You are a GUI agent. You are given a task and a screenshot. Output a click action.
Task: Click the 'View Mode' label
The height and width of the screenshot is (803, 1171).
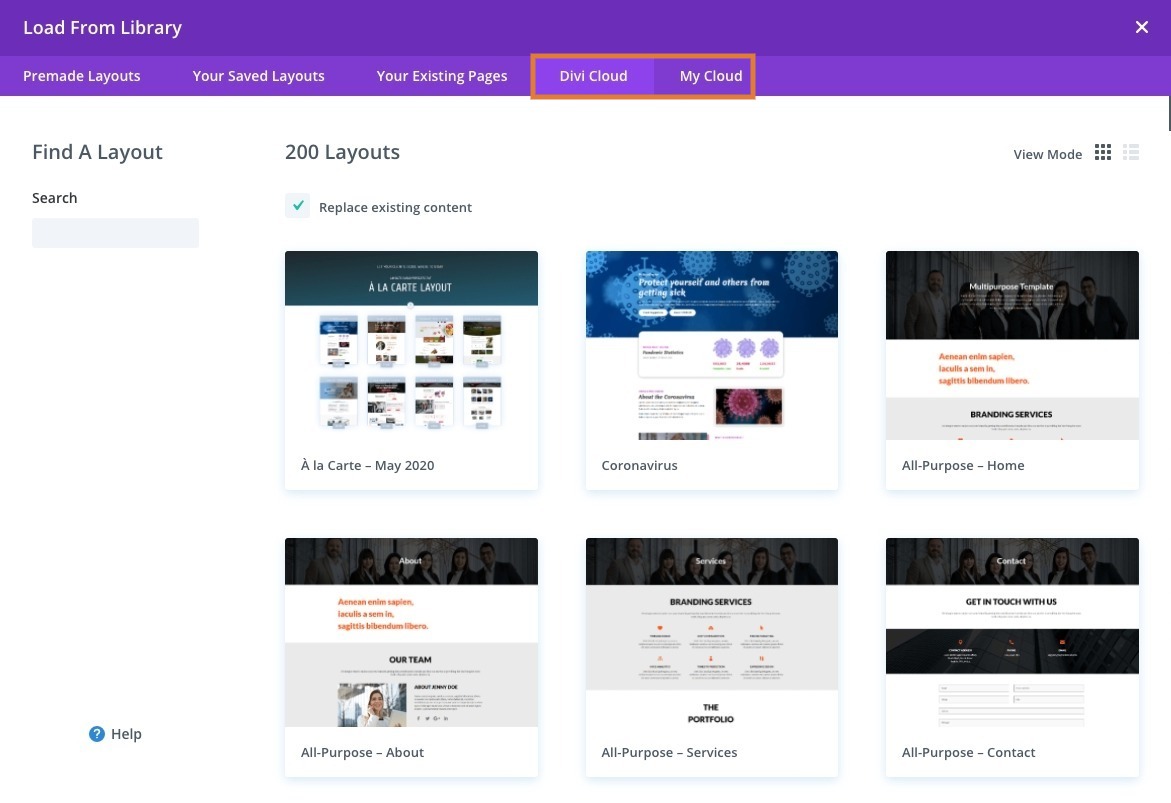click(1047, 155)
